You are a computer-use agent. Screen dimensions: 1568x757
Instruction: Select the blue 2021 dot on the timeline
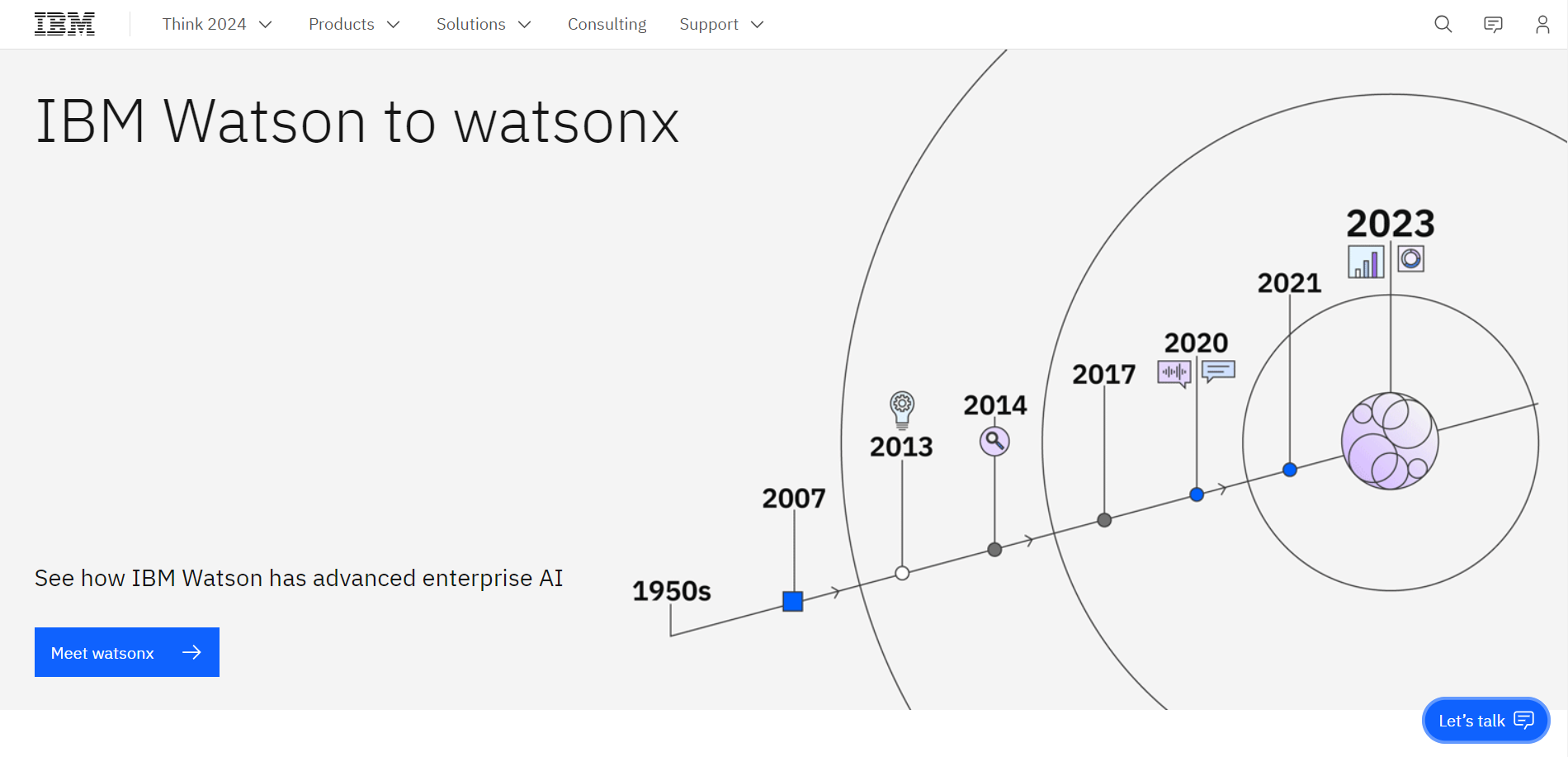tap(1289, 470)
